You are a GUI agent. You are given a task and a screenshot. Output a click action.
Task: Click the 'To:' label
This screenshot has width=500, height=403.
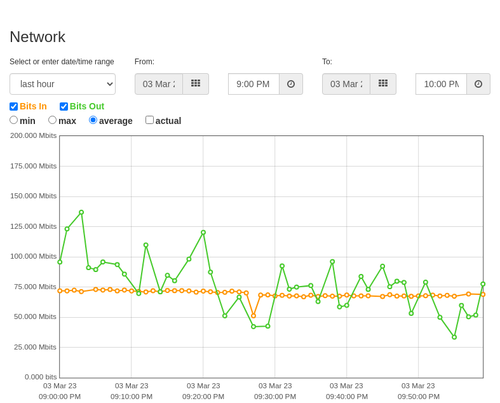point(327,62)
